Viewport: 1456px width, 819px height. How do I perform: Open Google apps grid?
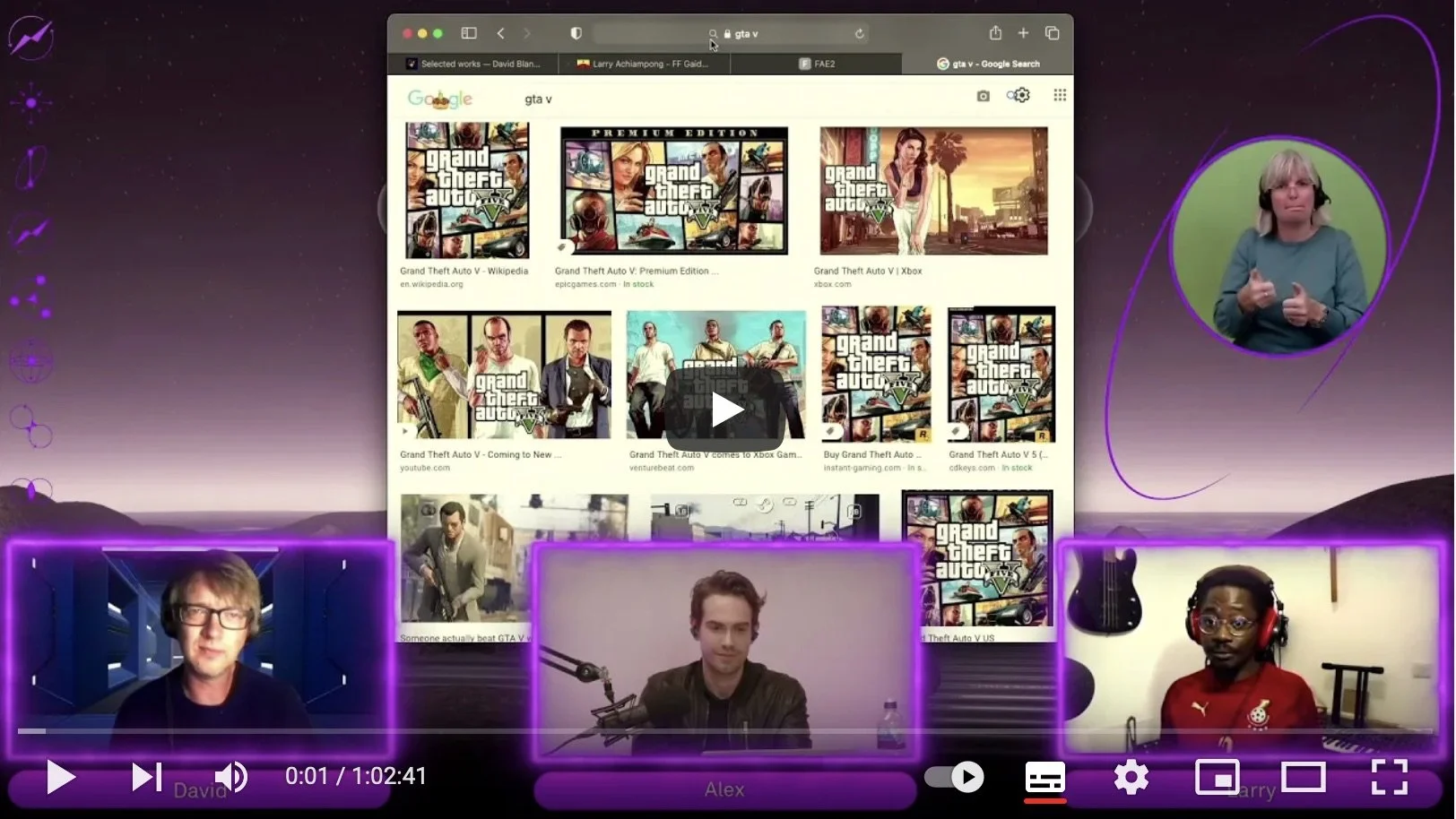click(x=1060, y=95)
